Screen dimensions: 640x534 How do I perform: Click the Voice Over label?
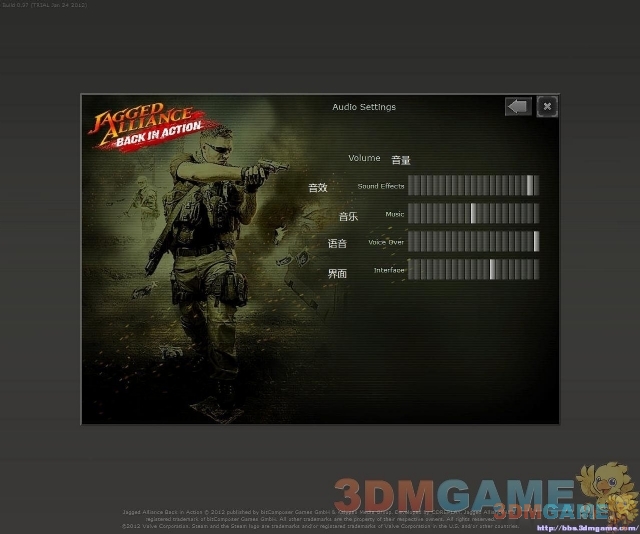coord(386,242)
